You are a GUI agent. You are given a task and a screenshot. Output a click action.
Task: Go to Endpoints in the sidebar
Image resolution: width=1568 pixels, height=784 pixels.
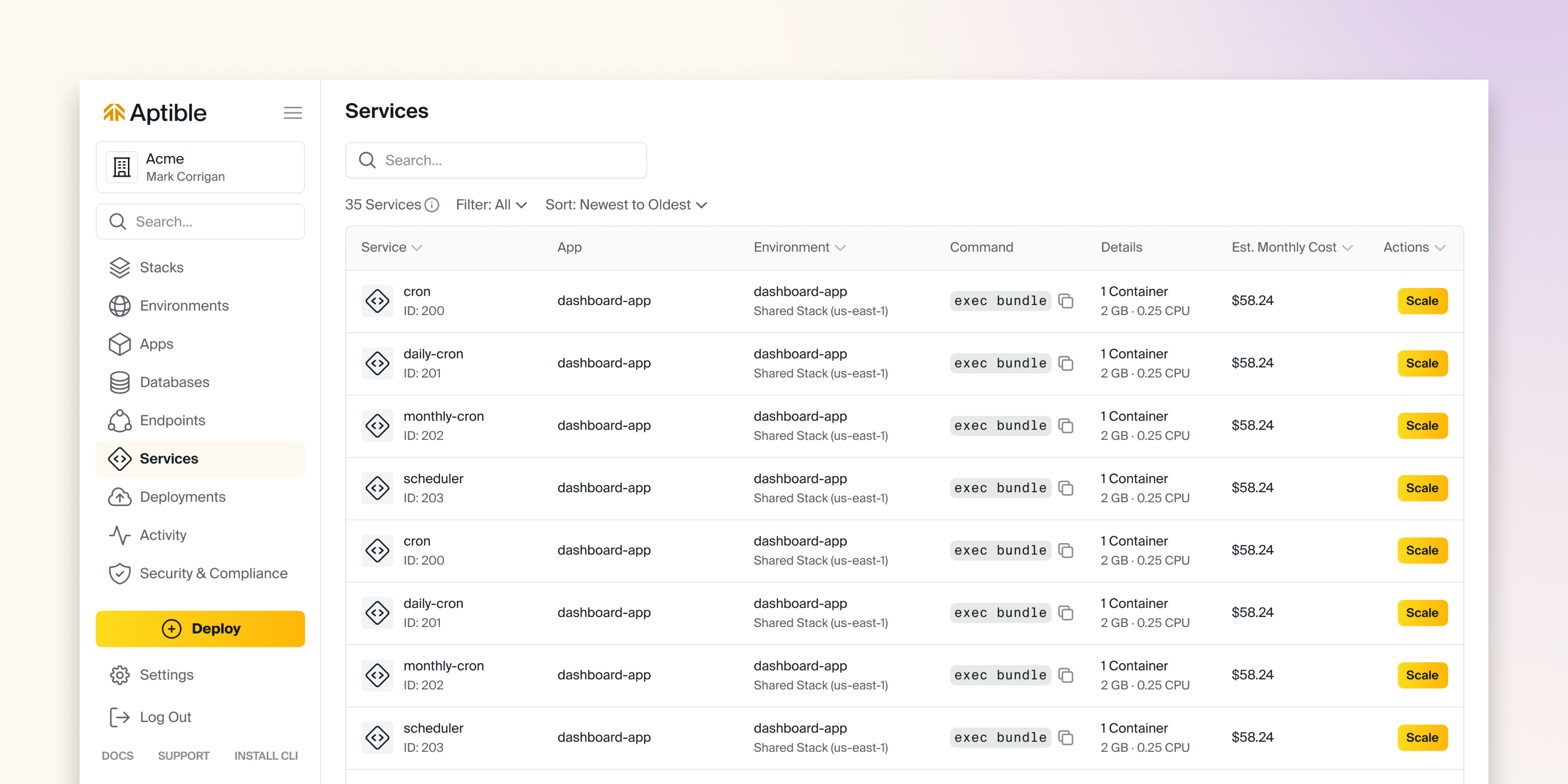(171, 420)
